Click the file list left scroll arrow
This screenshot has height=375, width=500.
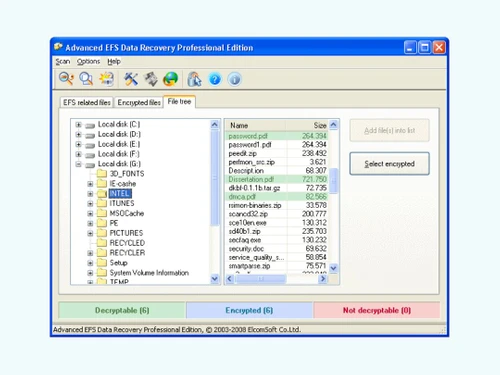230,279
